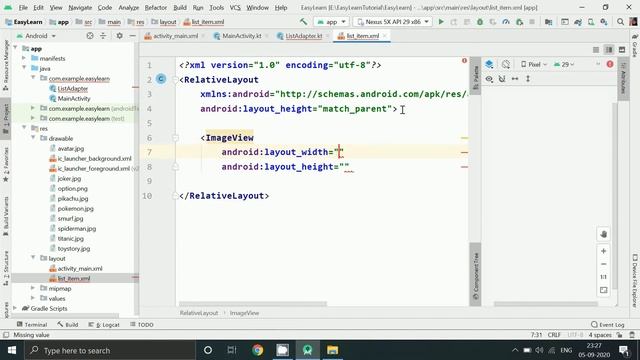
Task: Expand Gradle Scripts node
Action: tap(15, 308)
